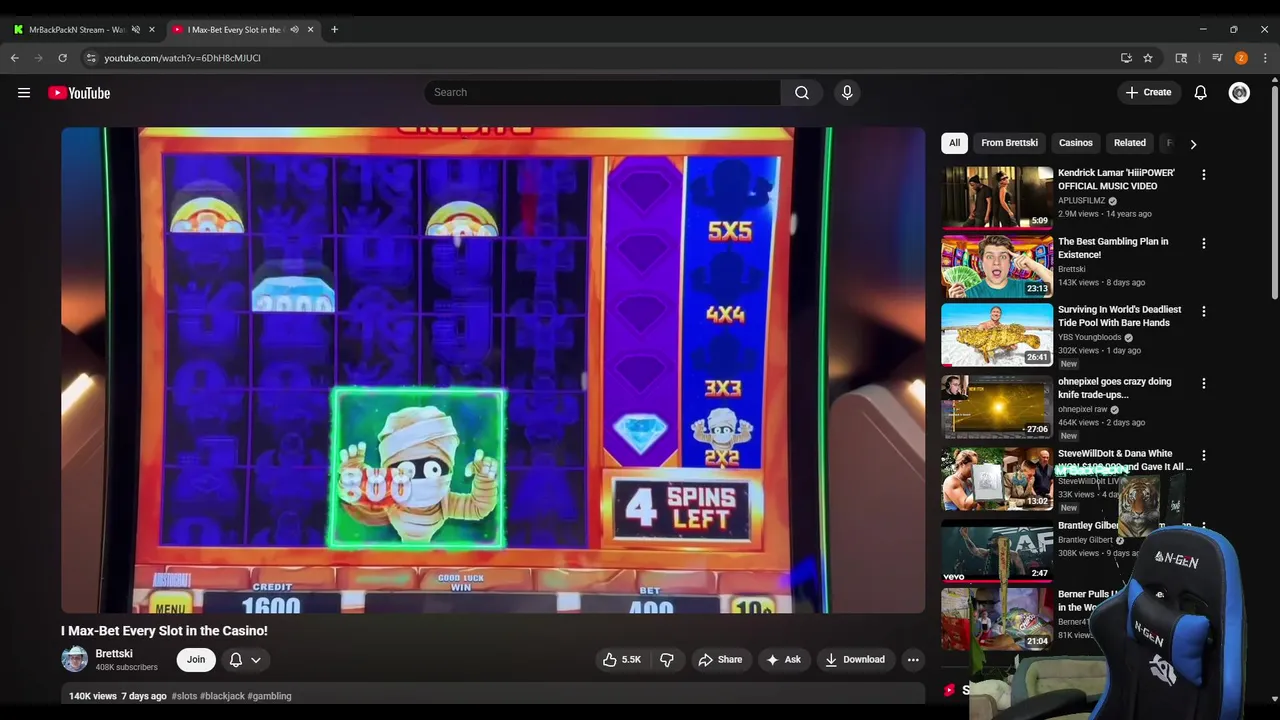Image resolution: width=1280 pixels, height=720 pixels.
Task: Click the Share button
Action: tap(720, 660)
